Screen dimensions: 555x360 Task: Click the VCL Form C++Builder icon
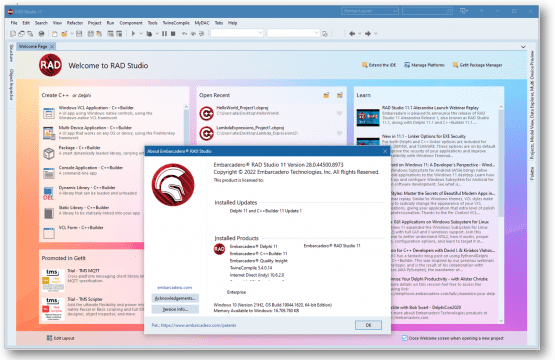pos(49,233)
